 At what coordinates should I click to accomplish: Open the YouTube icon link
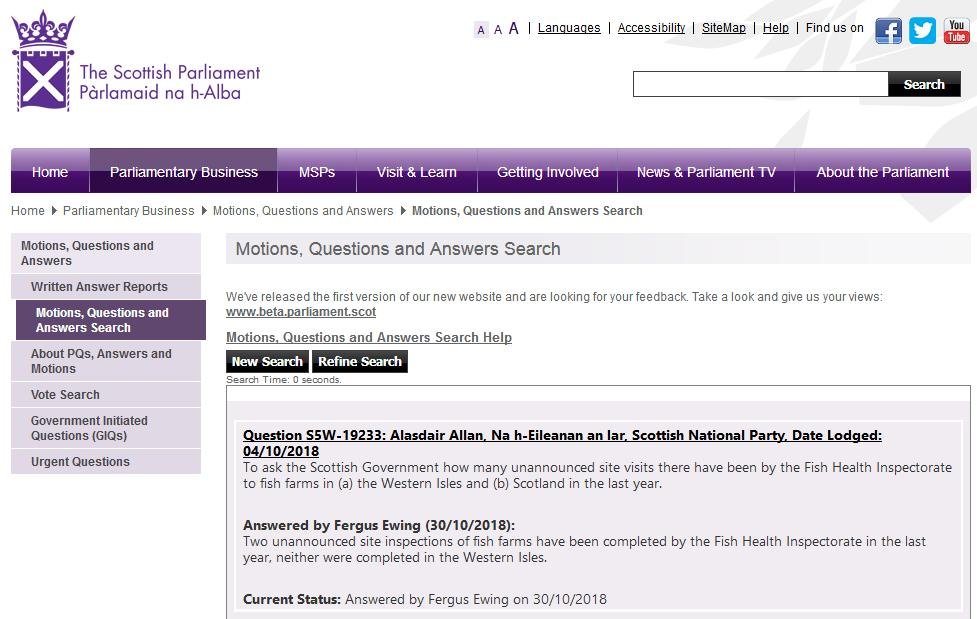956,31
